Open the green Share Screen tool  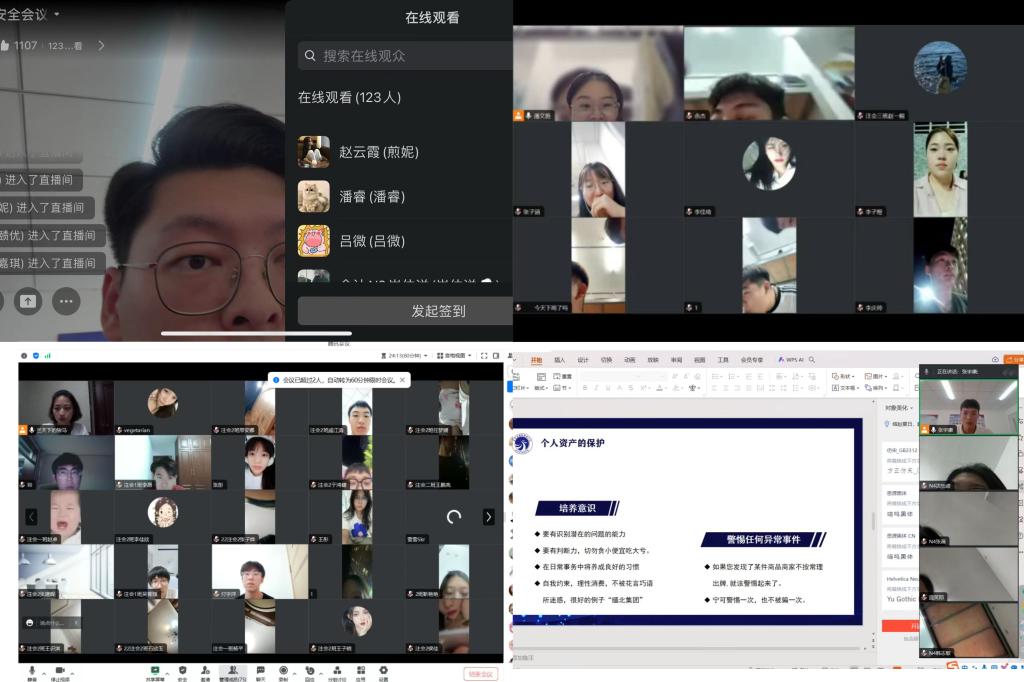coord(155,672)
